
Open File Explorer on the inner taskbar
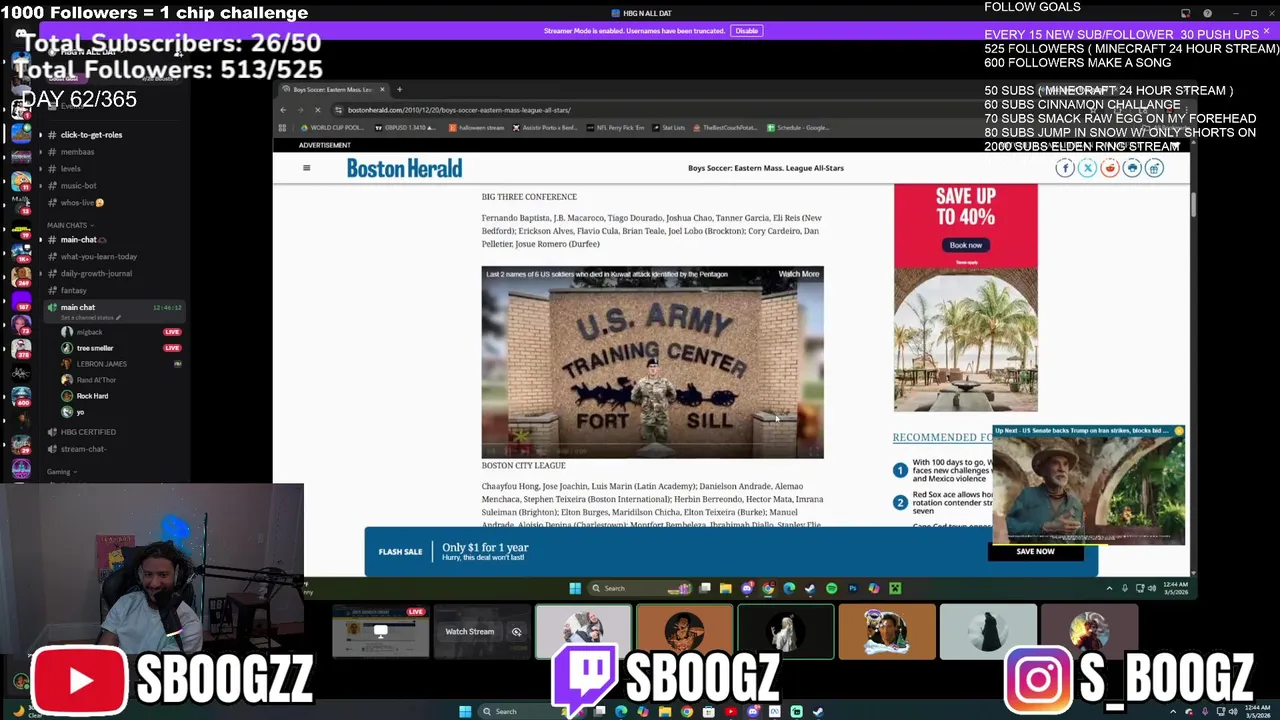tap(725, 588)
